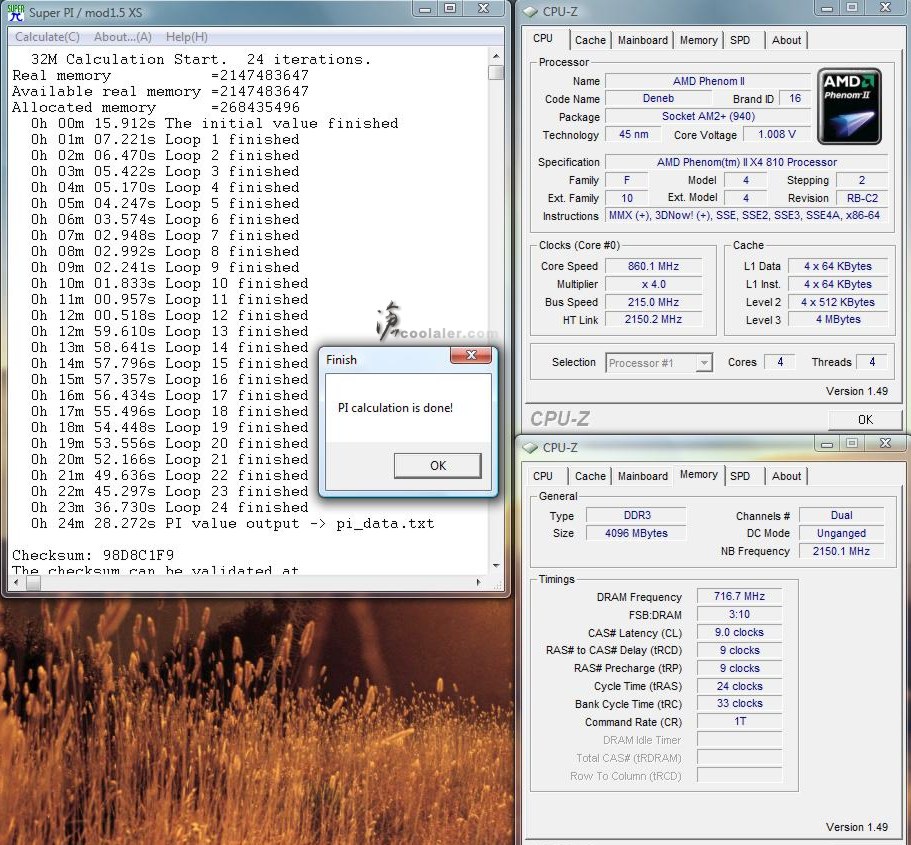The height and width of the screenshot is (845, 911).
Task: Open SPD tab in lower CPU-Z window
Action: pyautogui.click(x=740, y=476)
